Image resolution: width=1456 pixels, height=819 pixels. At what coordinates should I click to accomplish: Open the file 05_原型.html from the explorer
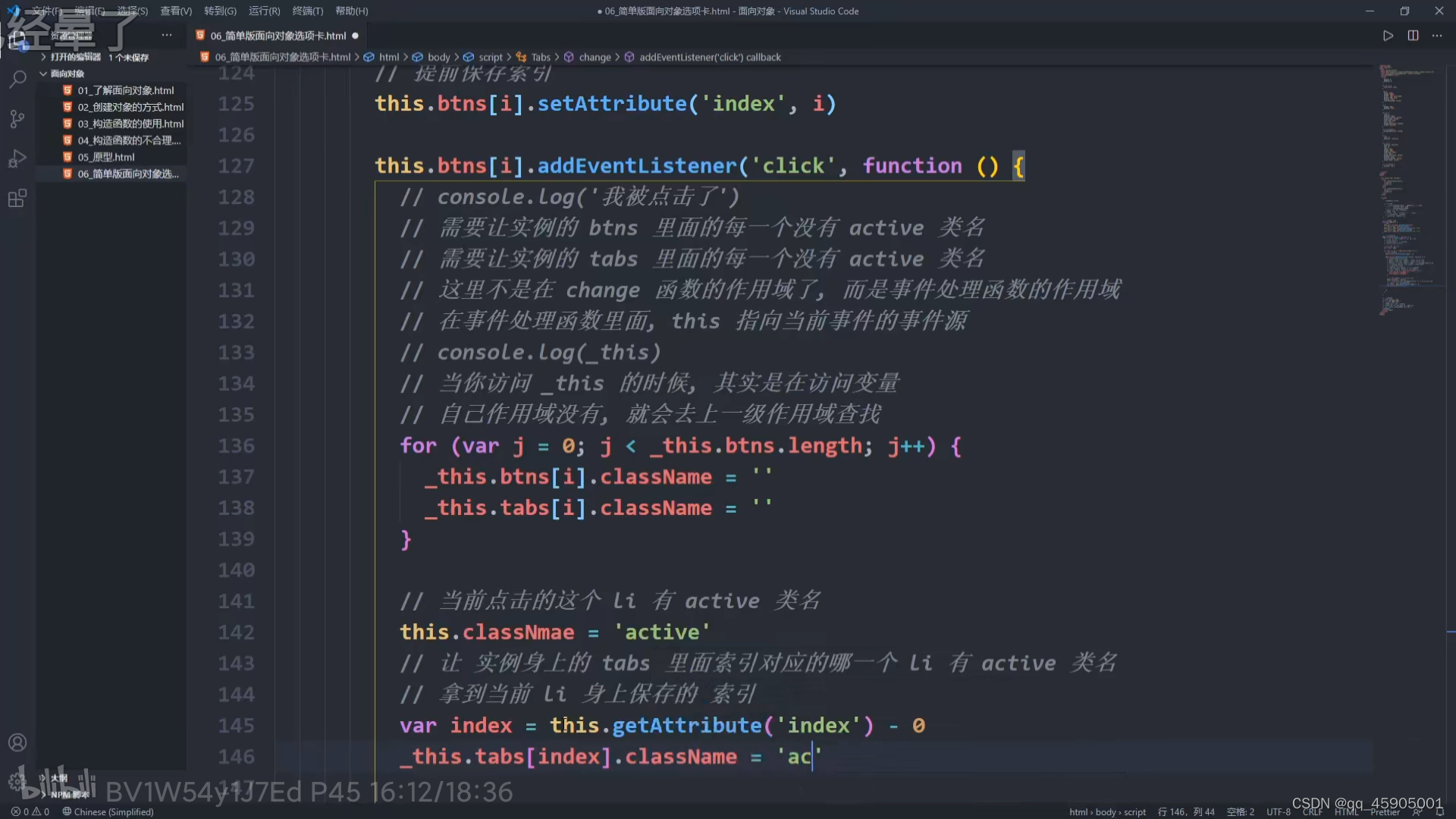tap(106, 156)
